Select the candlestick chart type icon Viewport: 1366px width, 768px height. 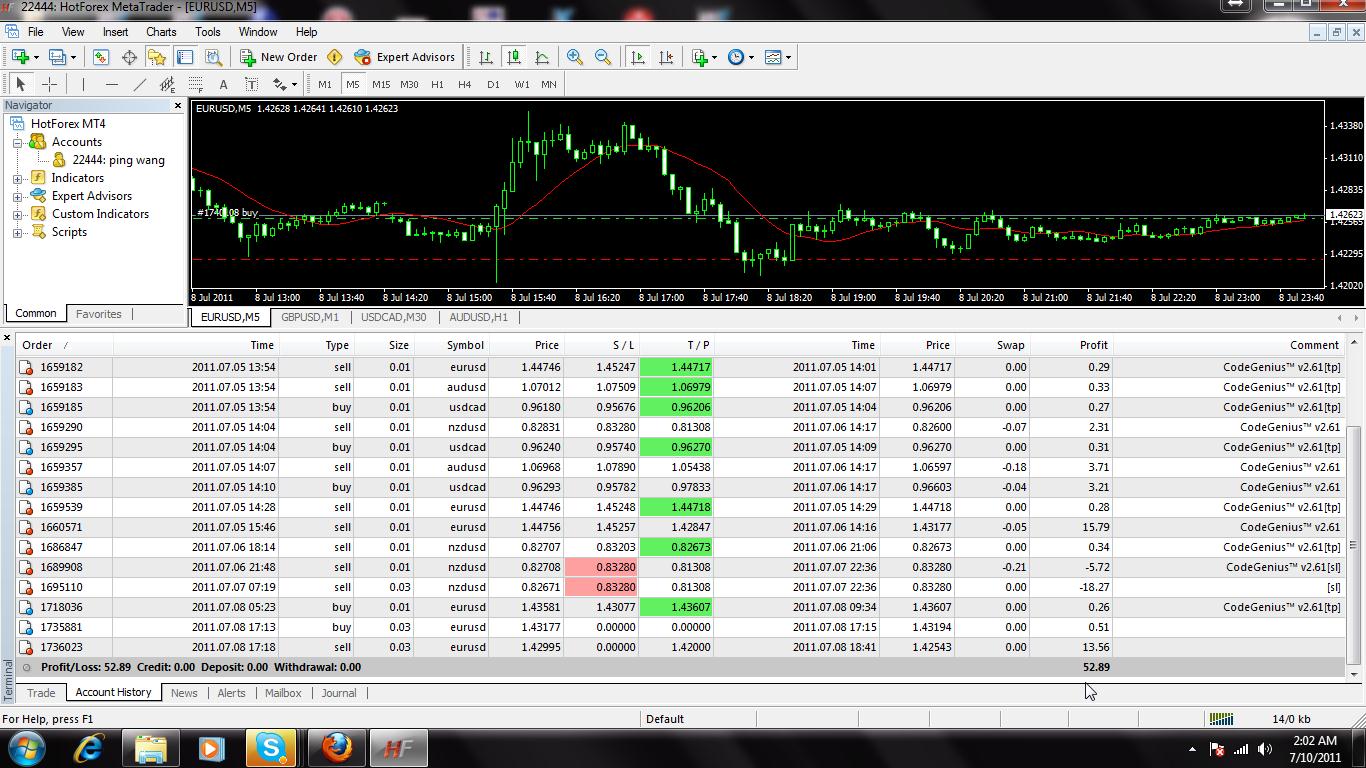tap(513, 57)
